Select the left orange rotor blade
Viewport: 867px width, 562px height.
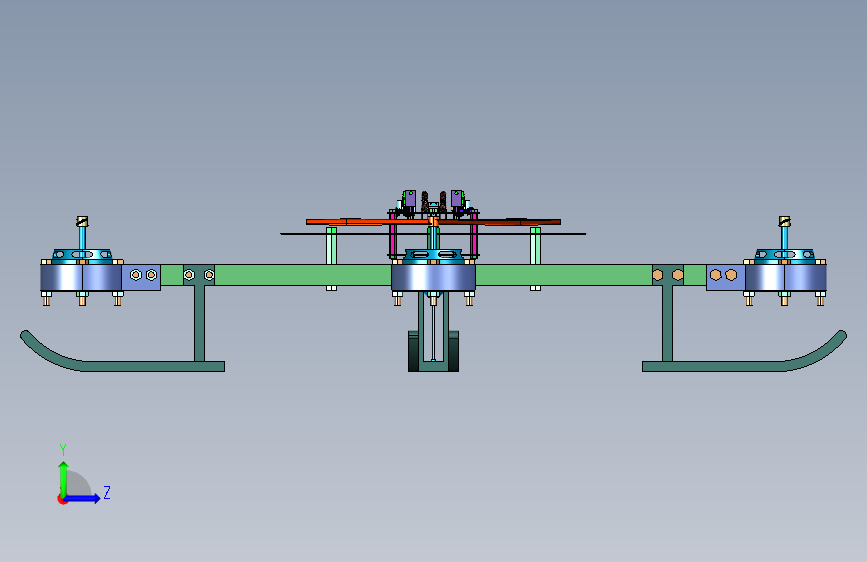pos(368,222)
